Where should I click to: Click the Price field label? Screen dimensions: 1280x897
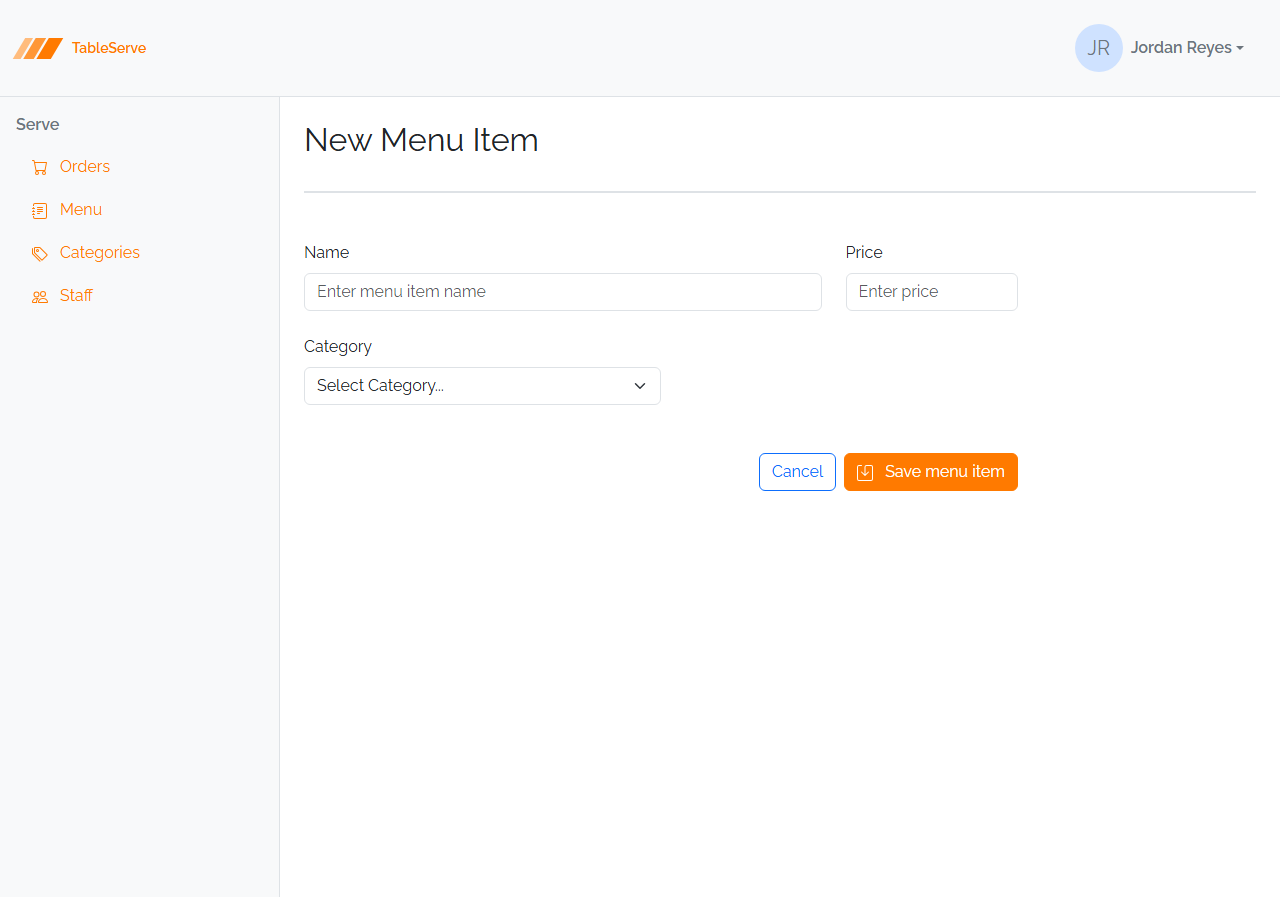tap(864, 252)
